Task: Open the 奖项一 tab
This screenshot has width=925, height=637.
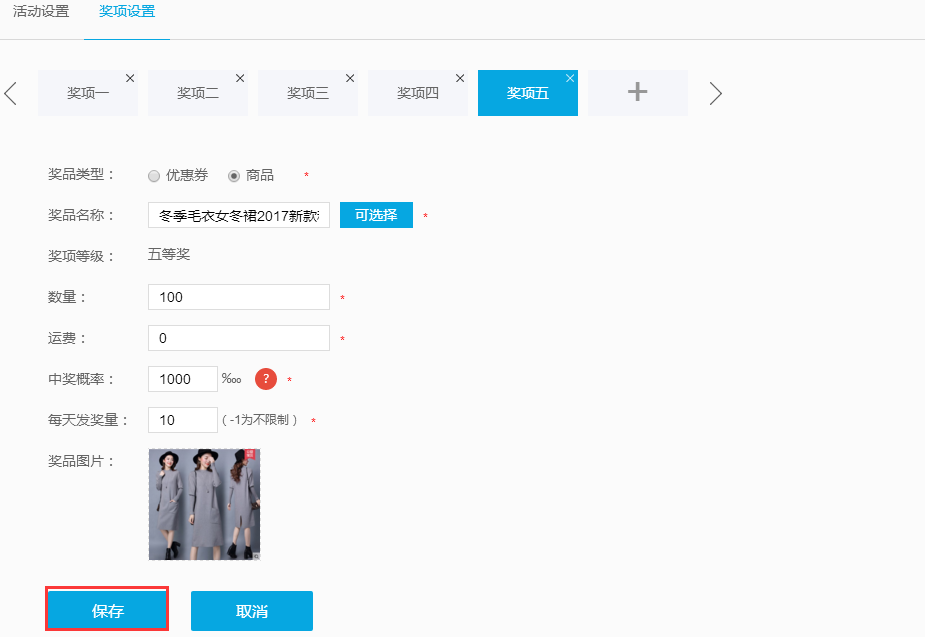Action: coord(88,93)
